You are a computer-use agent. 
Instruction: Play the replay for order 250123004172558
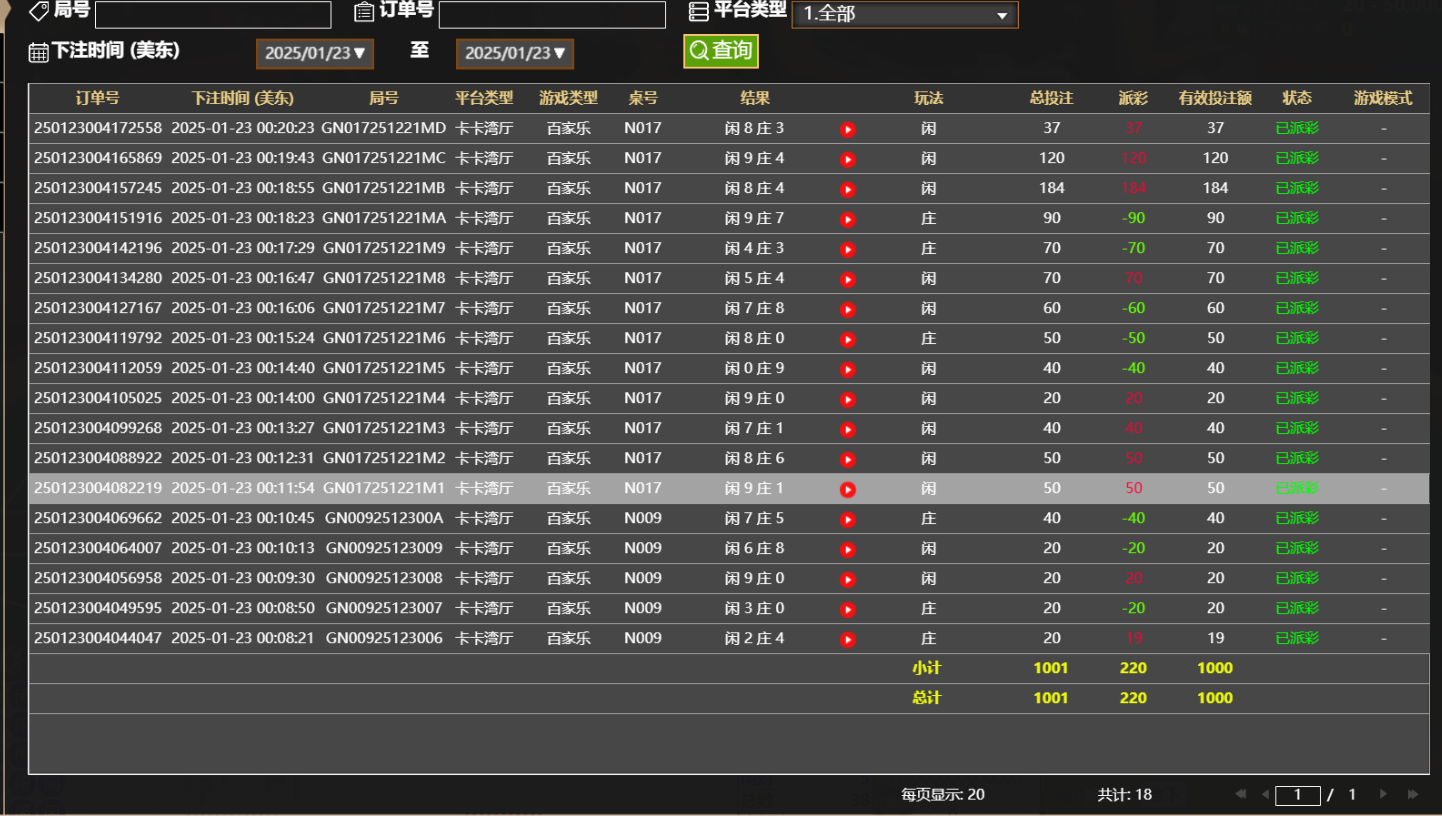pyautogui.click(x=847, y=128)
